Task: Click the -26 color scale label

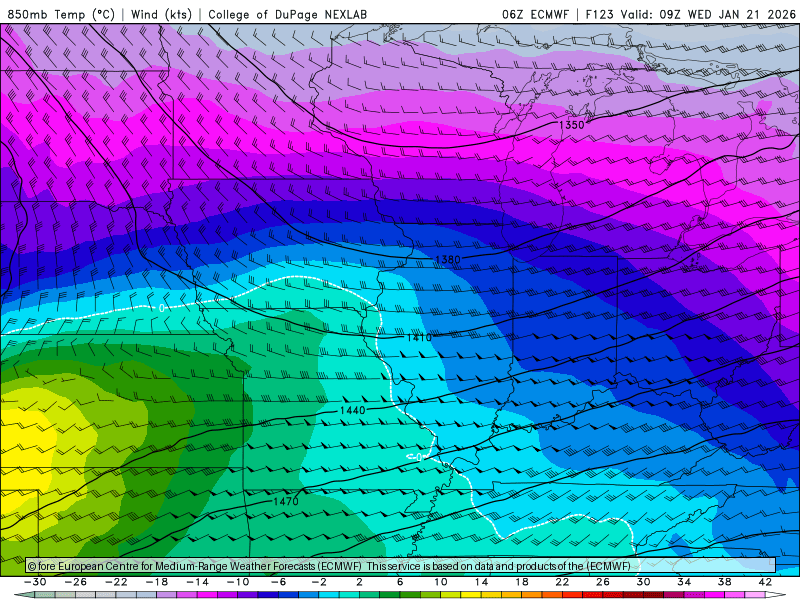Action: [76, 582]
